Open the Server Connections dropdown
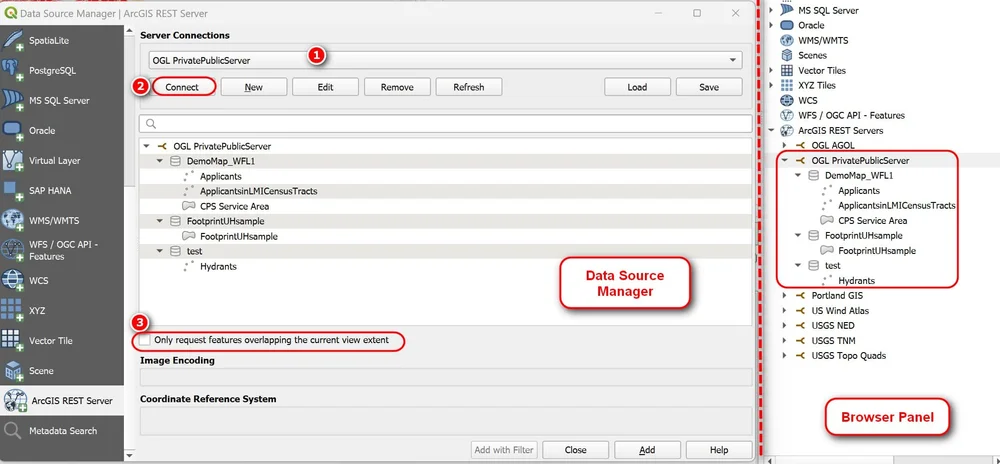This screenshot has height=464, width=1000. [x=445, y=61]
